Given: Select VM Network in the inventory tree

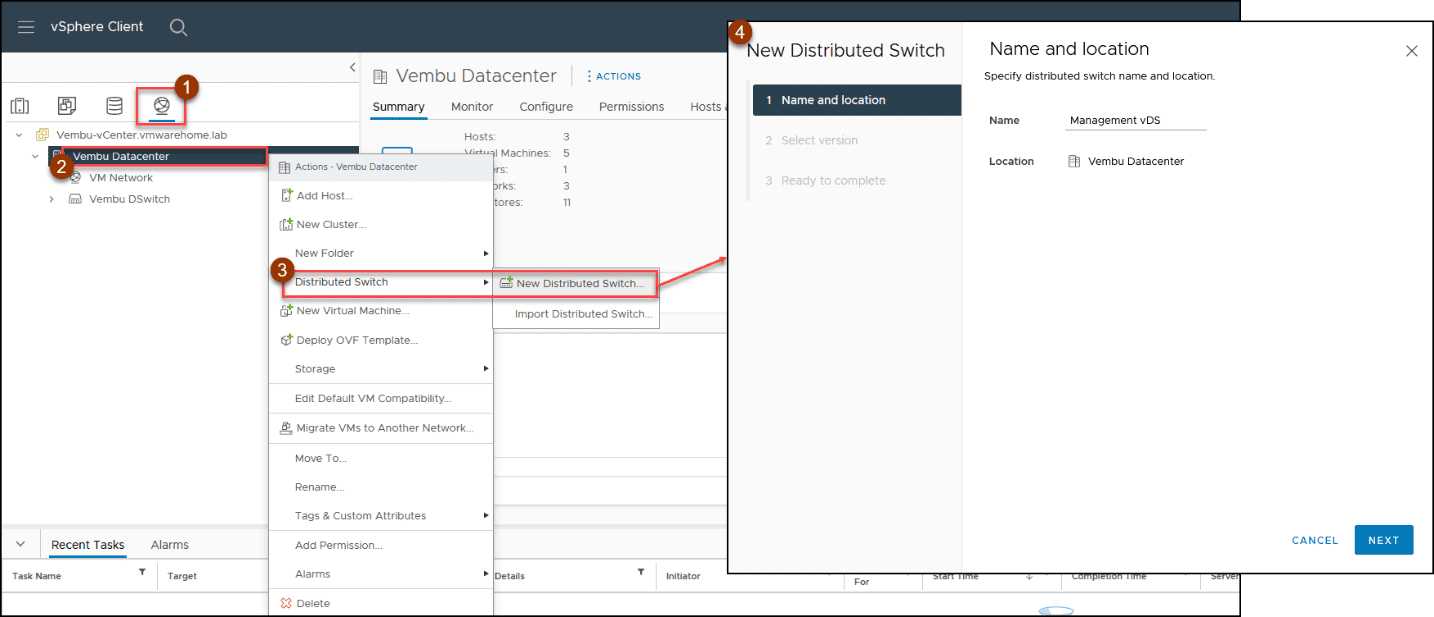Looking at the screenshot, I should click(121, 177).
